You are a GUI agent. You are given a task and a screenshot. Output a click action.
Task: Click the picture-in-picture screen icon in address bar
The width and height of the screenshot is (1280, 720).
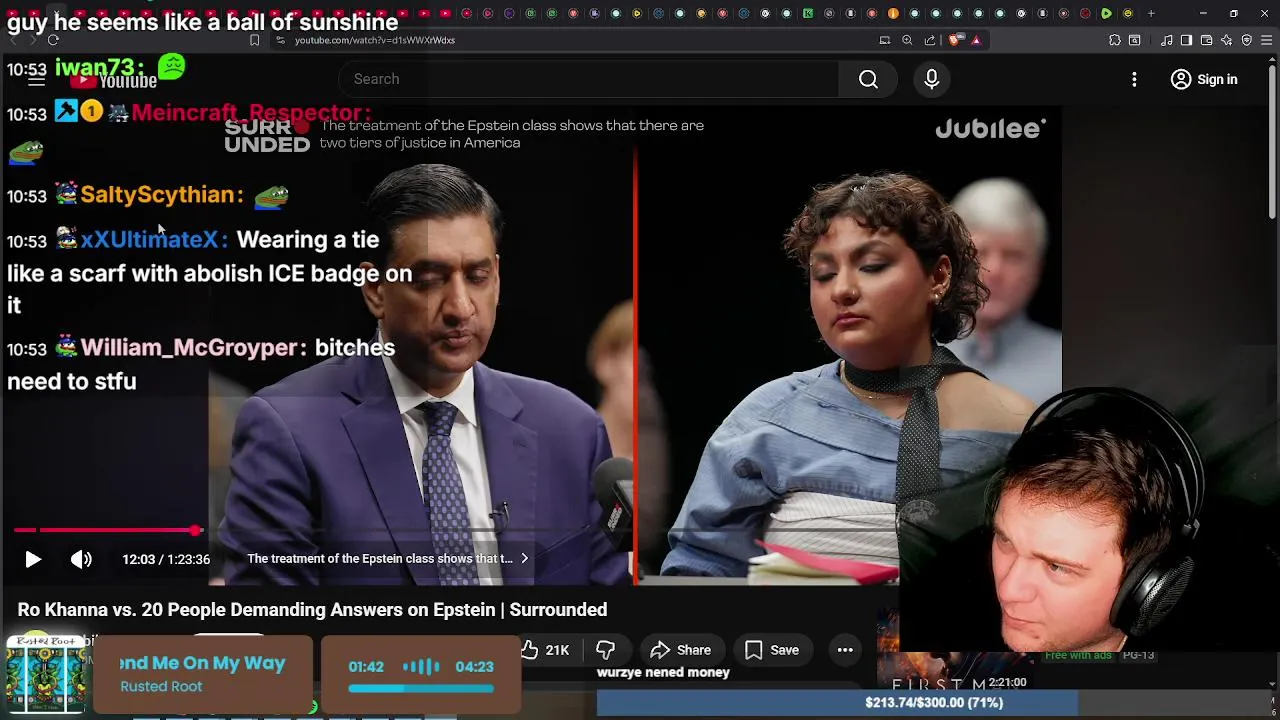[x=884, y=40]
